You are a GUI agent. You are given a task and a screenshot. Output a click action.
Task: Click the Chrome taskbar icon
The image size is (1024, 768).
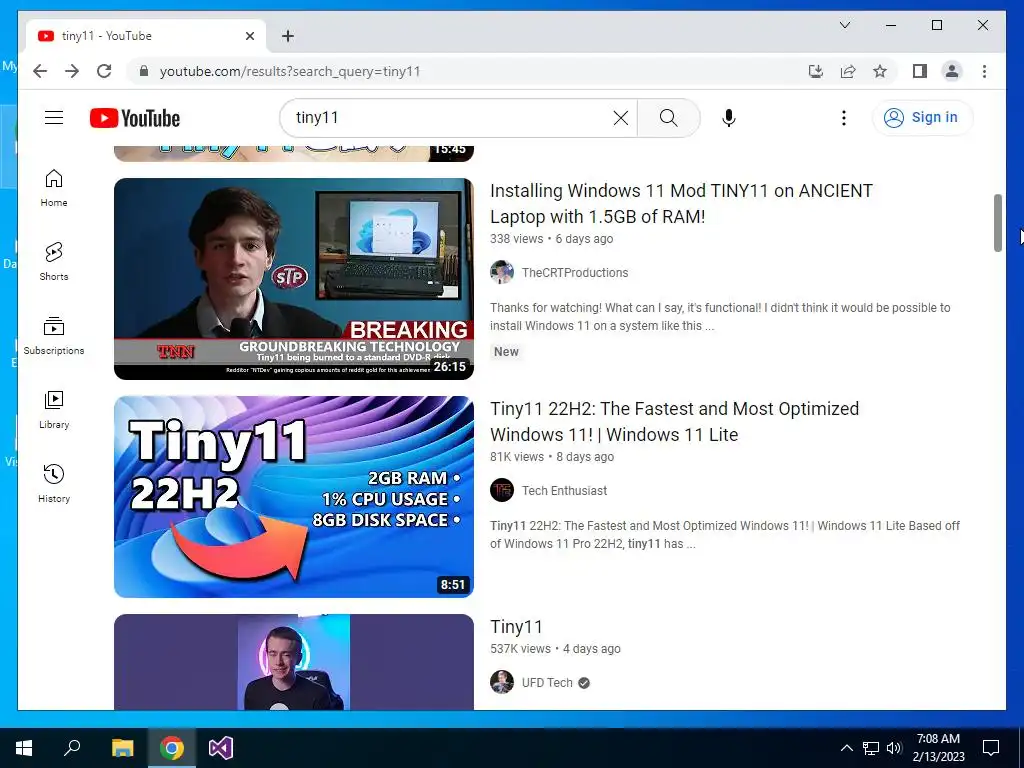(172, 748)
